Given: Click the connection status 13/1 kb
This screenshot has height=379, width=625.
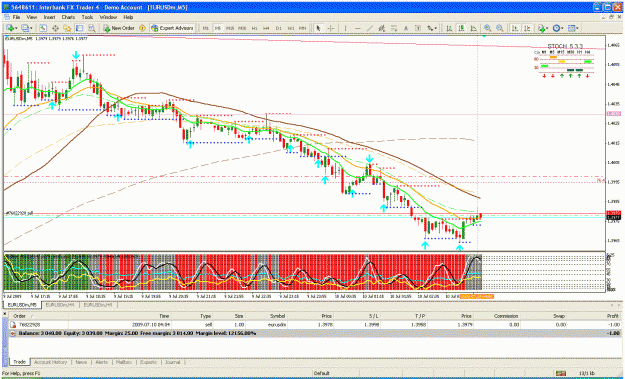Looking at the screenshot, I should tap(587, 373).
